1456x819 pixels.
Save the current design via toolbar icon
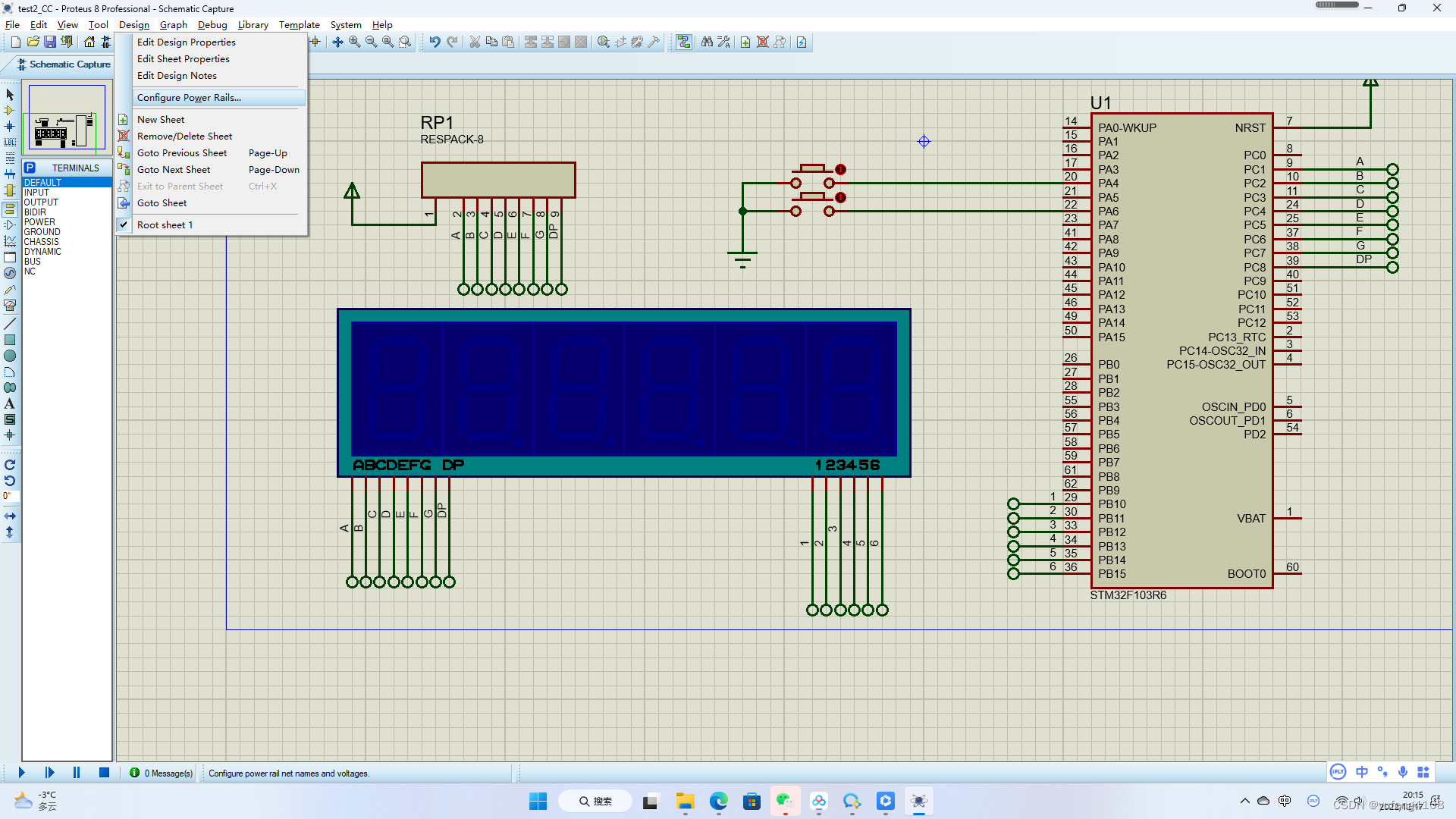coord(49,42)
